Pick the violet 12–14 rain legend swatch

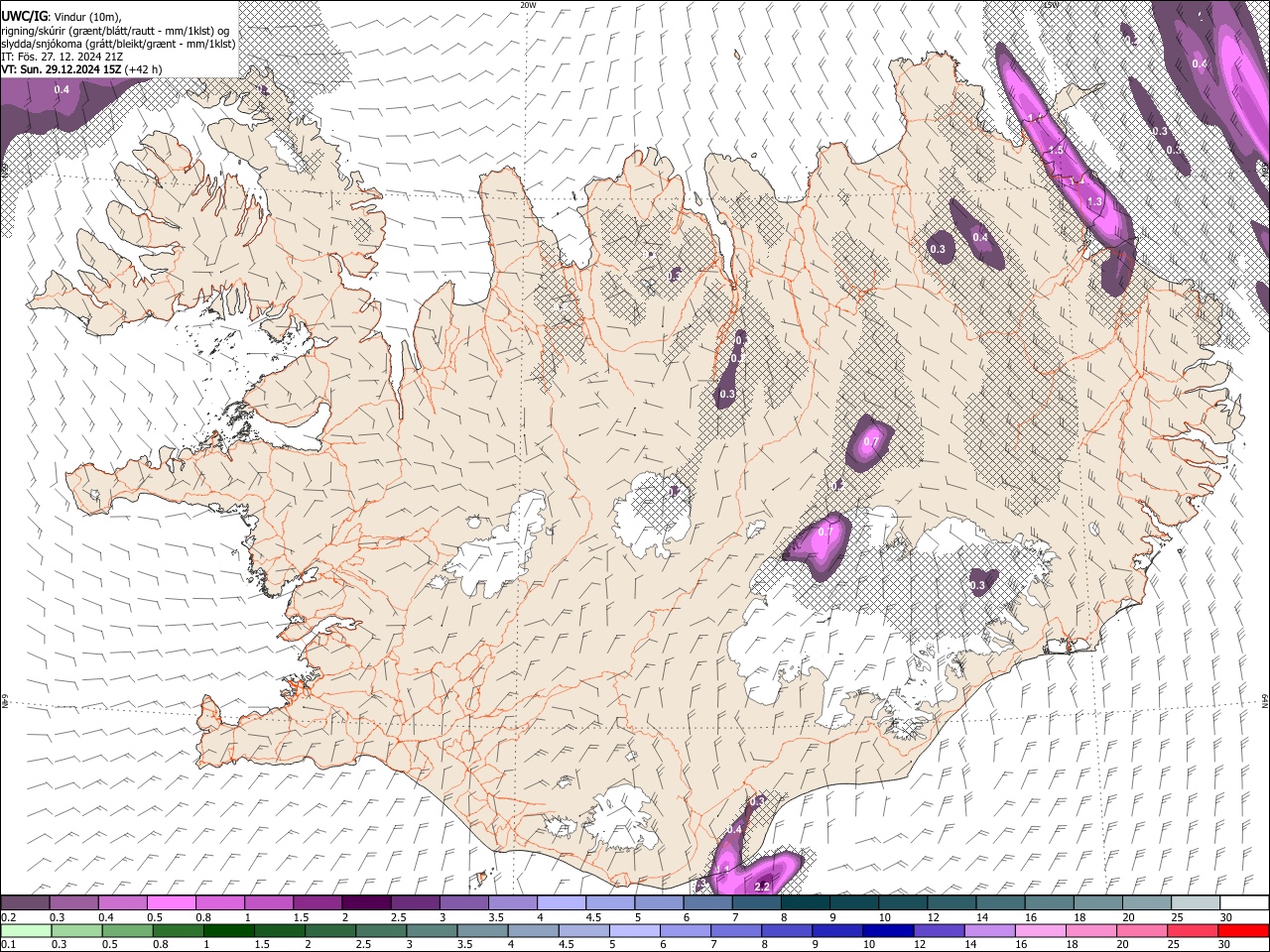click(x=939, y=930)
